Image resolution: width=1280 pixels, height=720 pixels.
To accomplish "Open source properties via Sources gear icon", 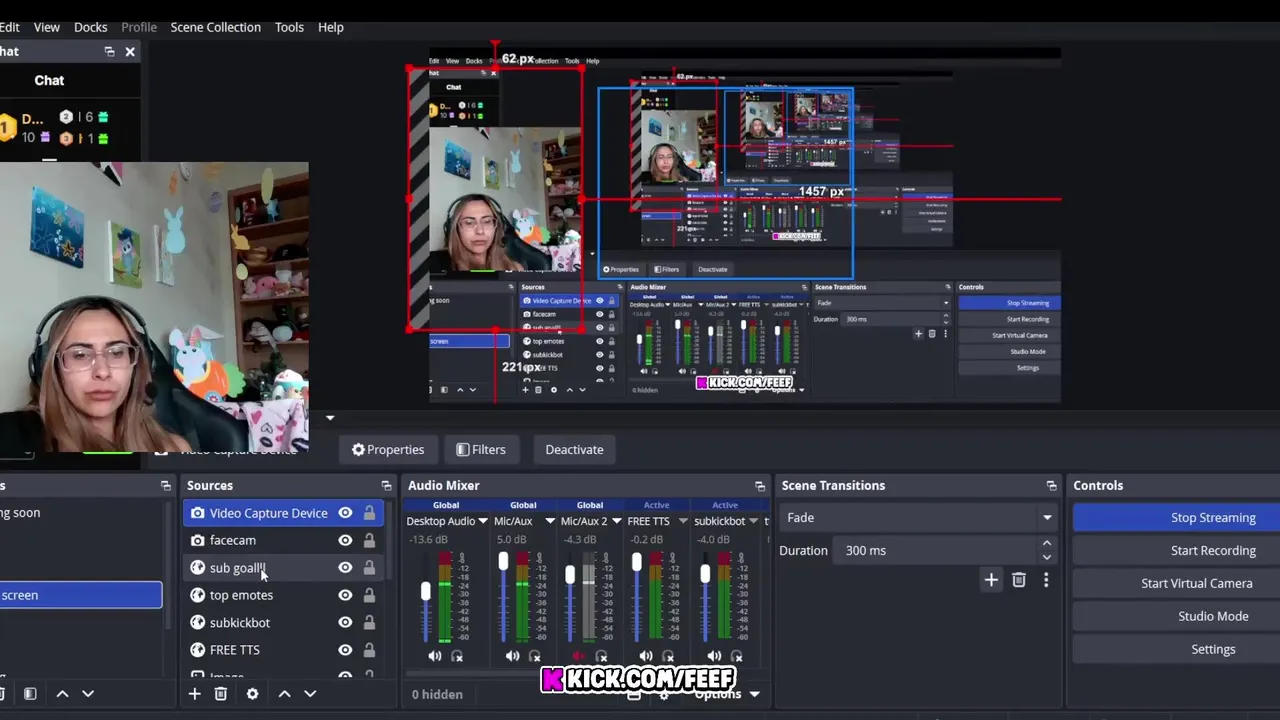I will pyautogui.click(x=252, y=694).
